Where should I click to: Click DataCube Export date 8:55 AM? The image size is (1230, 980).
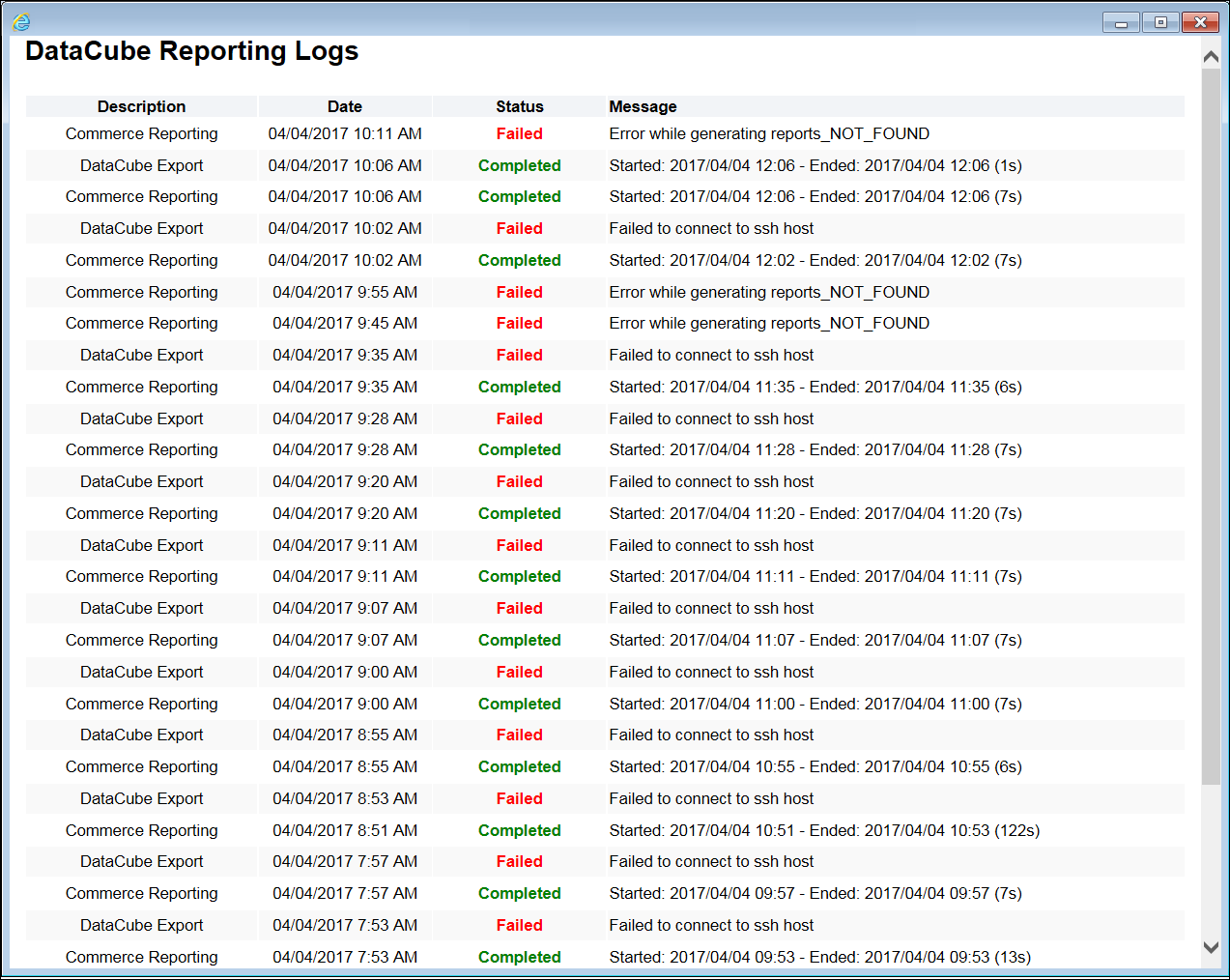pyautogui.click(x=345, y=735)
